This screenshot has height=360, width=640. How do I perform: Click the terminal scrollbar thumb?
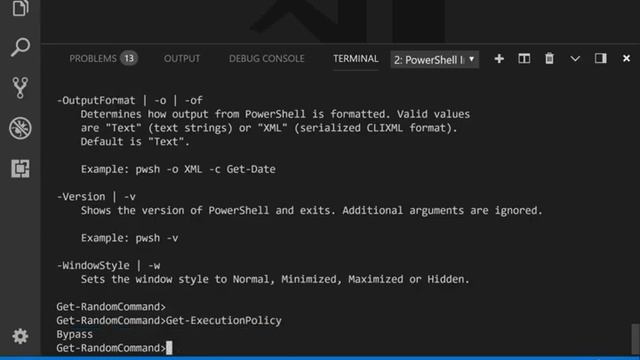(x=635, y=339)
